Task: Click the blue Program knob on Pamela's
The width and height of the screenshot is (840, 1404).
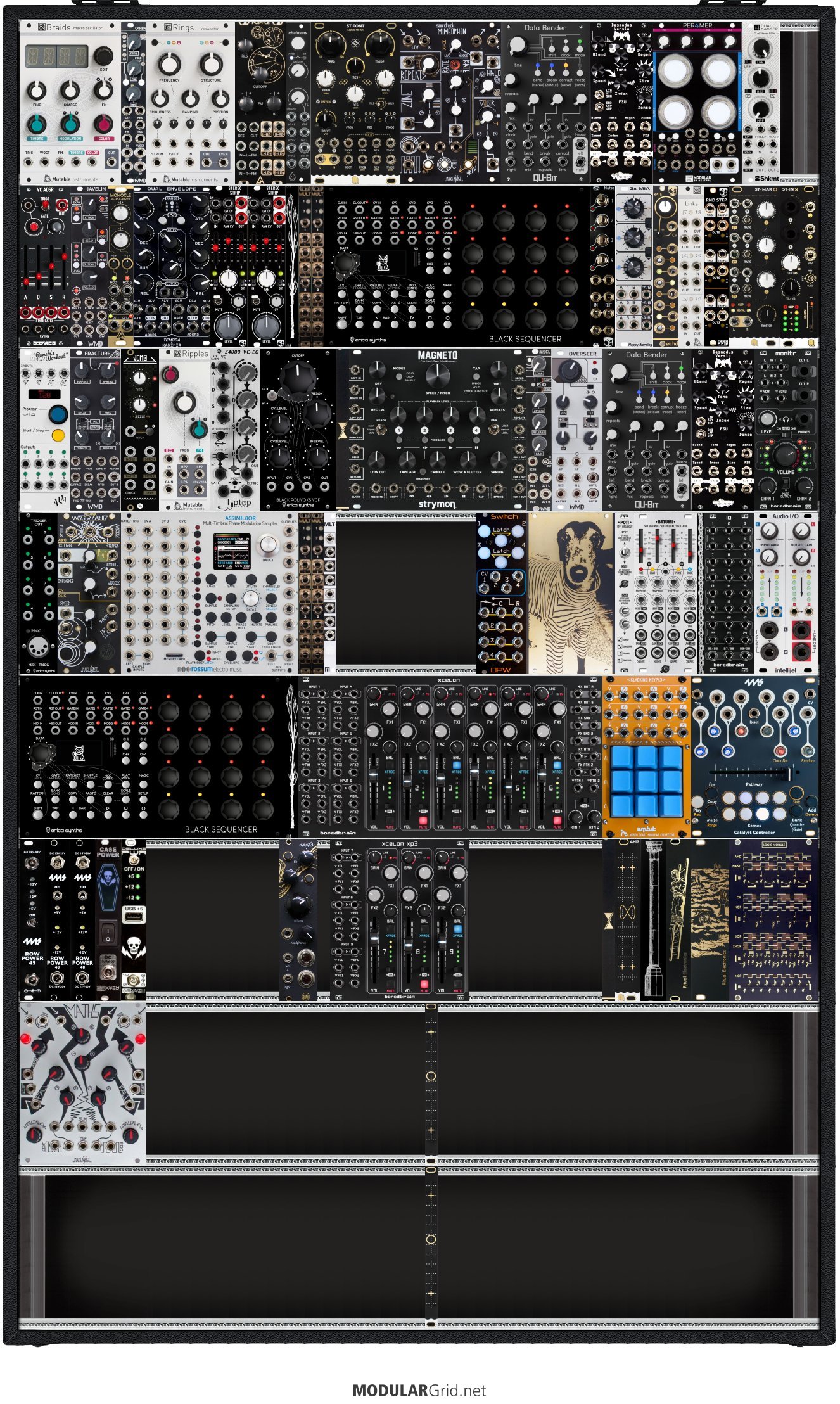Action: pos(58,415)
